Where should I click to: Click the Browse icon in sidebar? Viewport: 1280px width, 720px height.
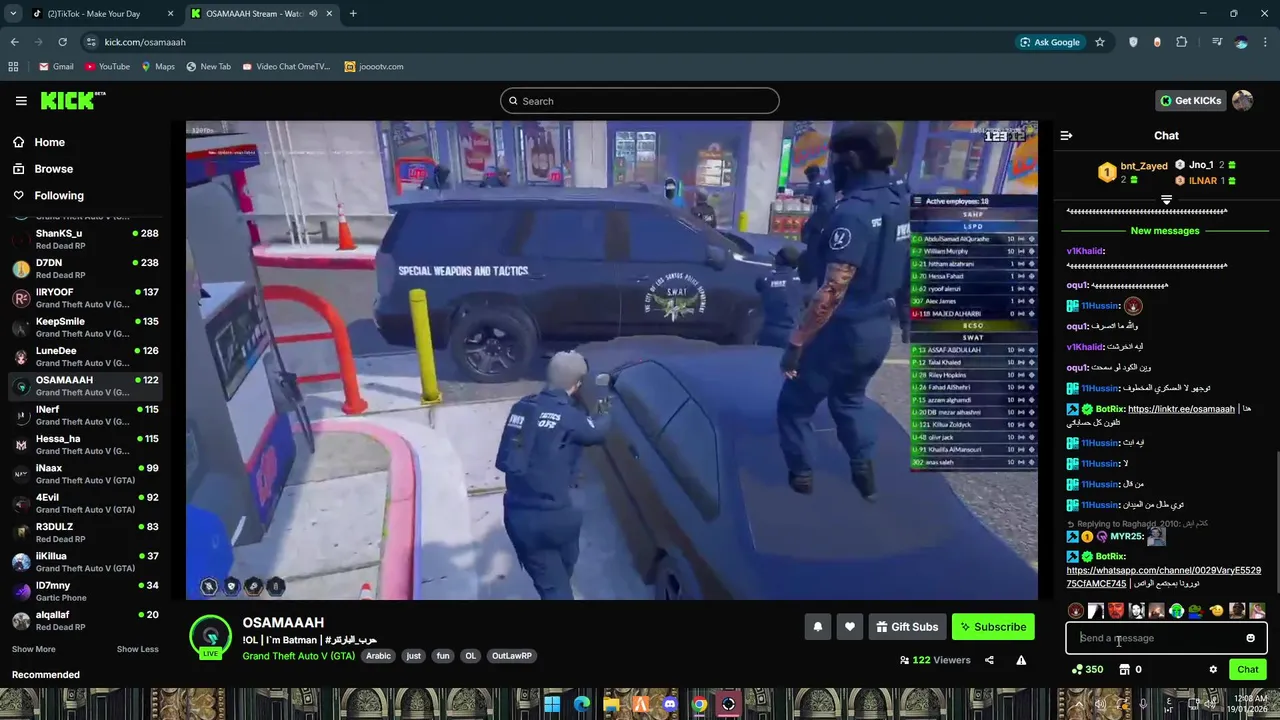19,169
